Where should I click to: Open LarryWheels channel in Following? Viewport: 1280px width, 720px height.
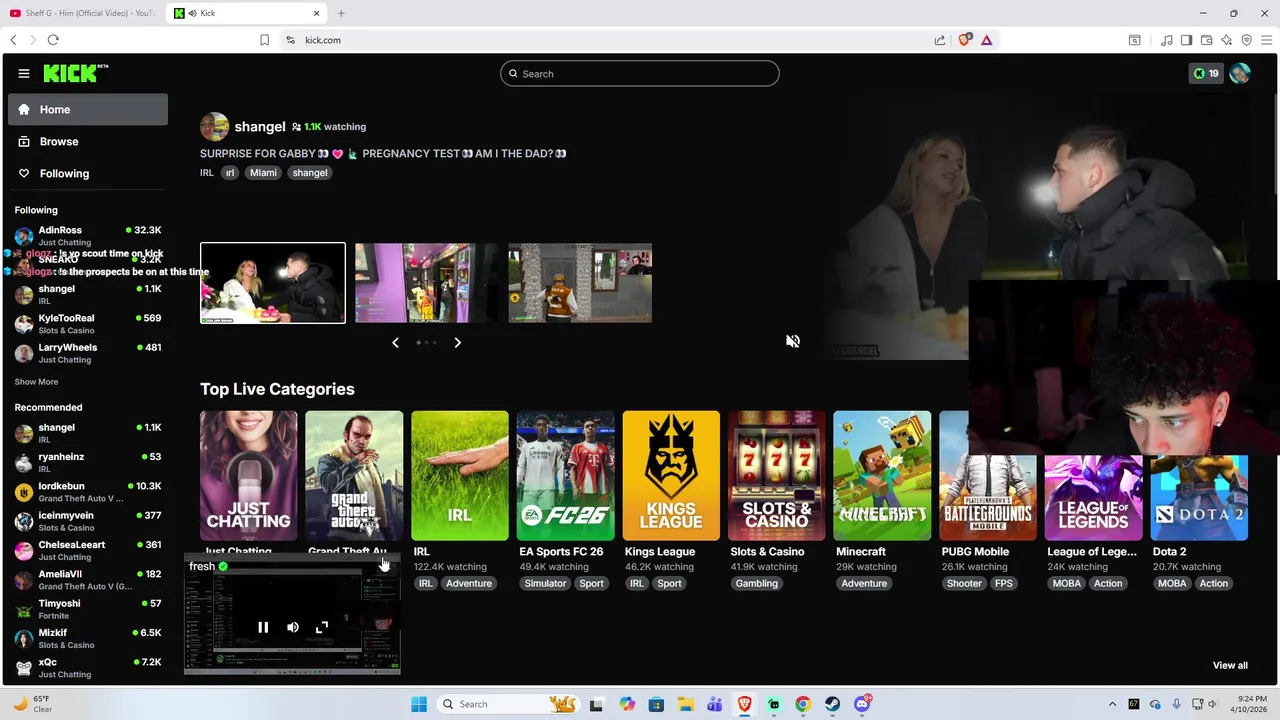click(x=88, y=352)
